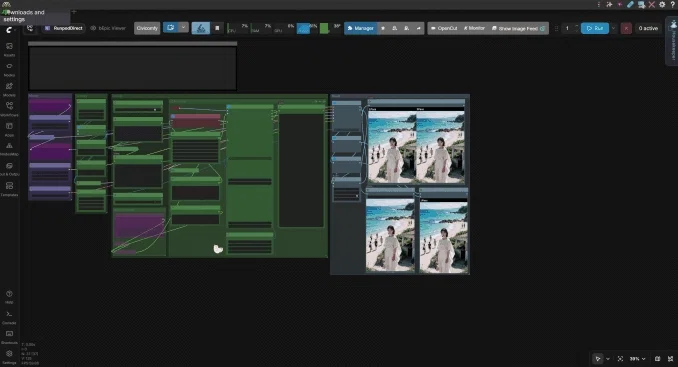
Task: Open the Templates sidebar panel
Action: (x=9, y=188)
